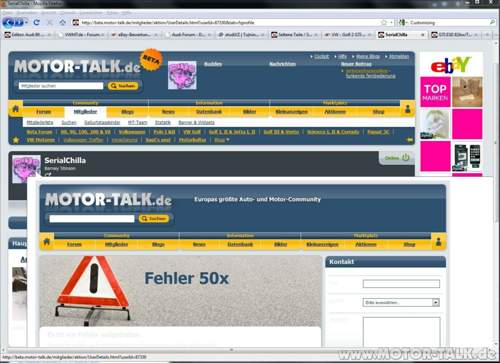
Task: Reload the page with the refresh icon
Action: (37, 22)
